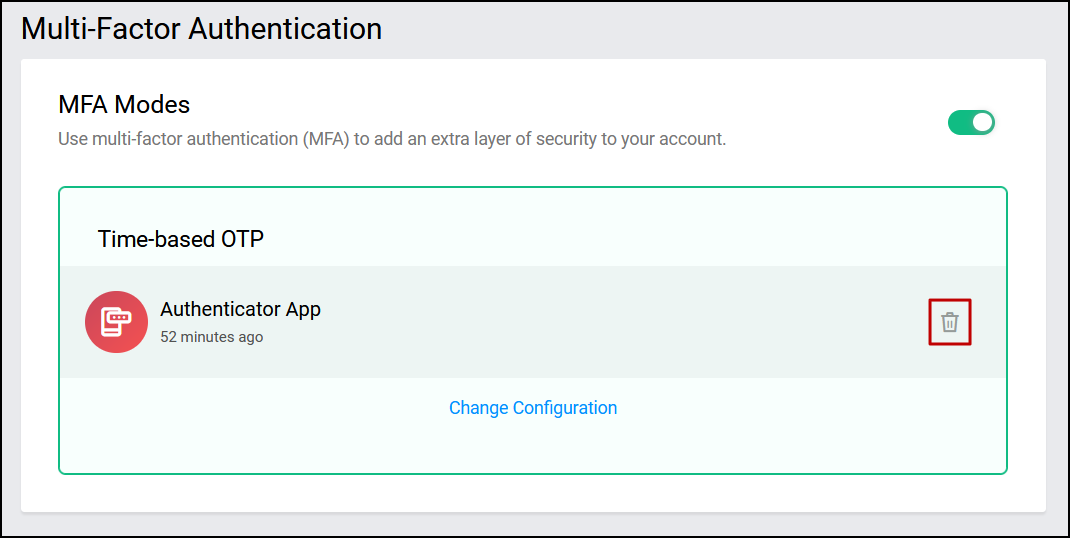Click the word 'Modes' in the MFA Modes heading
The image size is (1070, 538).
[157, 104]
